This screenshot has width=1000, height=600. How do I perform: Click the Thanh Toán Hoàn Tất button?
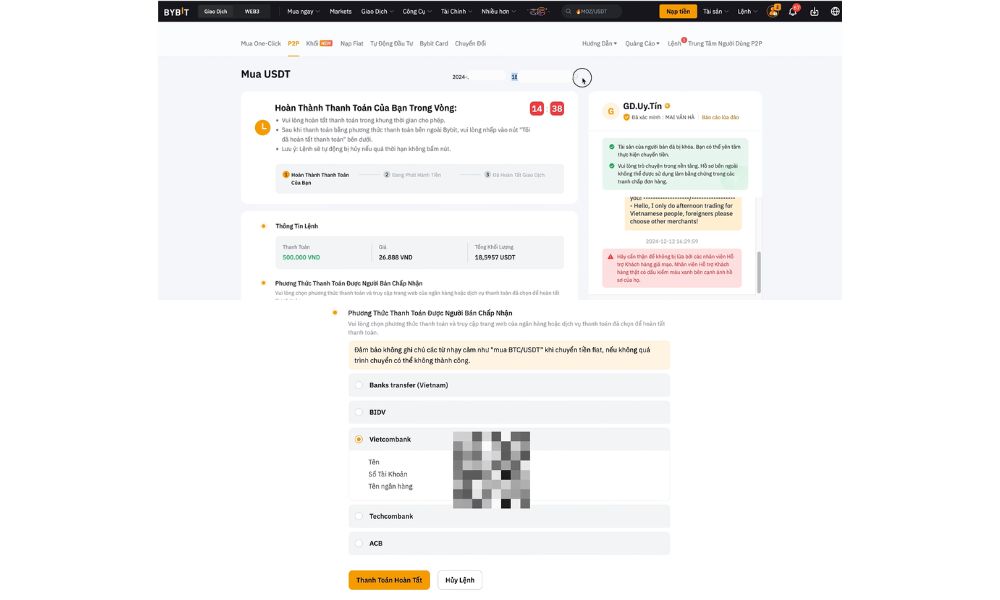click(389, 580)
